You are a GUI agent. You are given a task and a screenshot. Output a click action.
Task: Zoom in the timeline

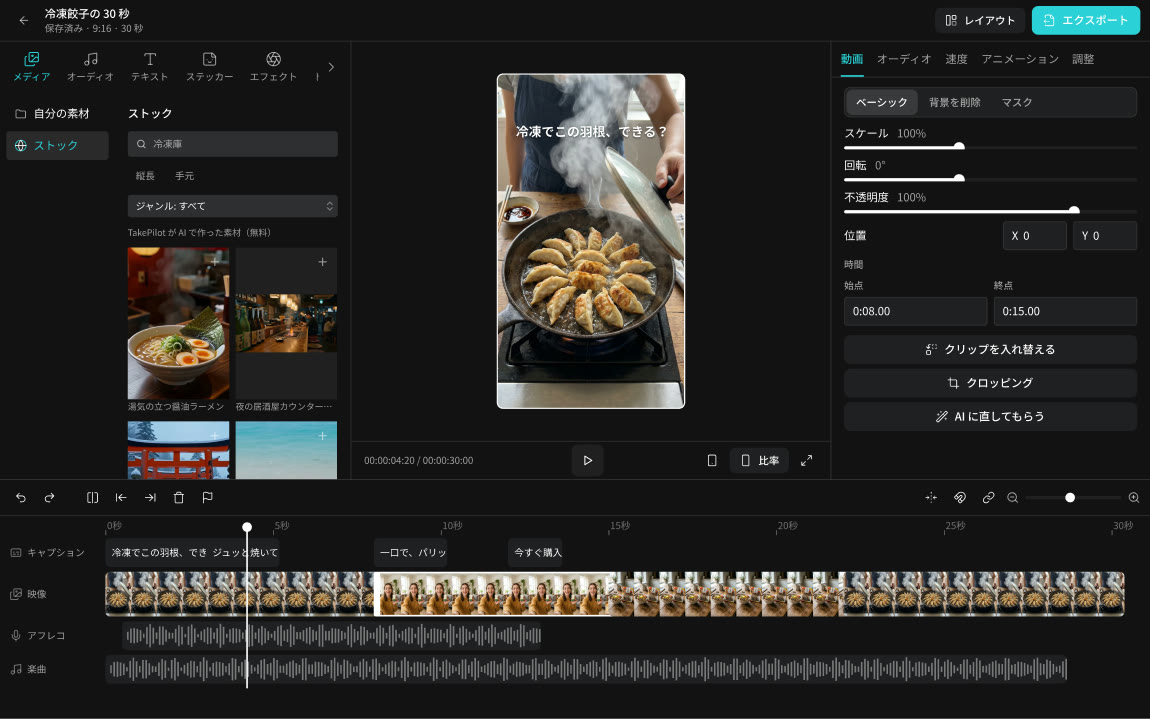click(1134, 497)
